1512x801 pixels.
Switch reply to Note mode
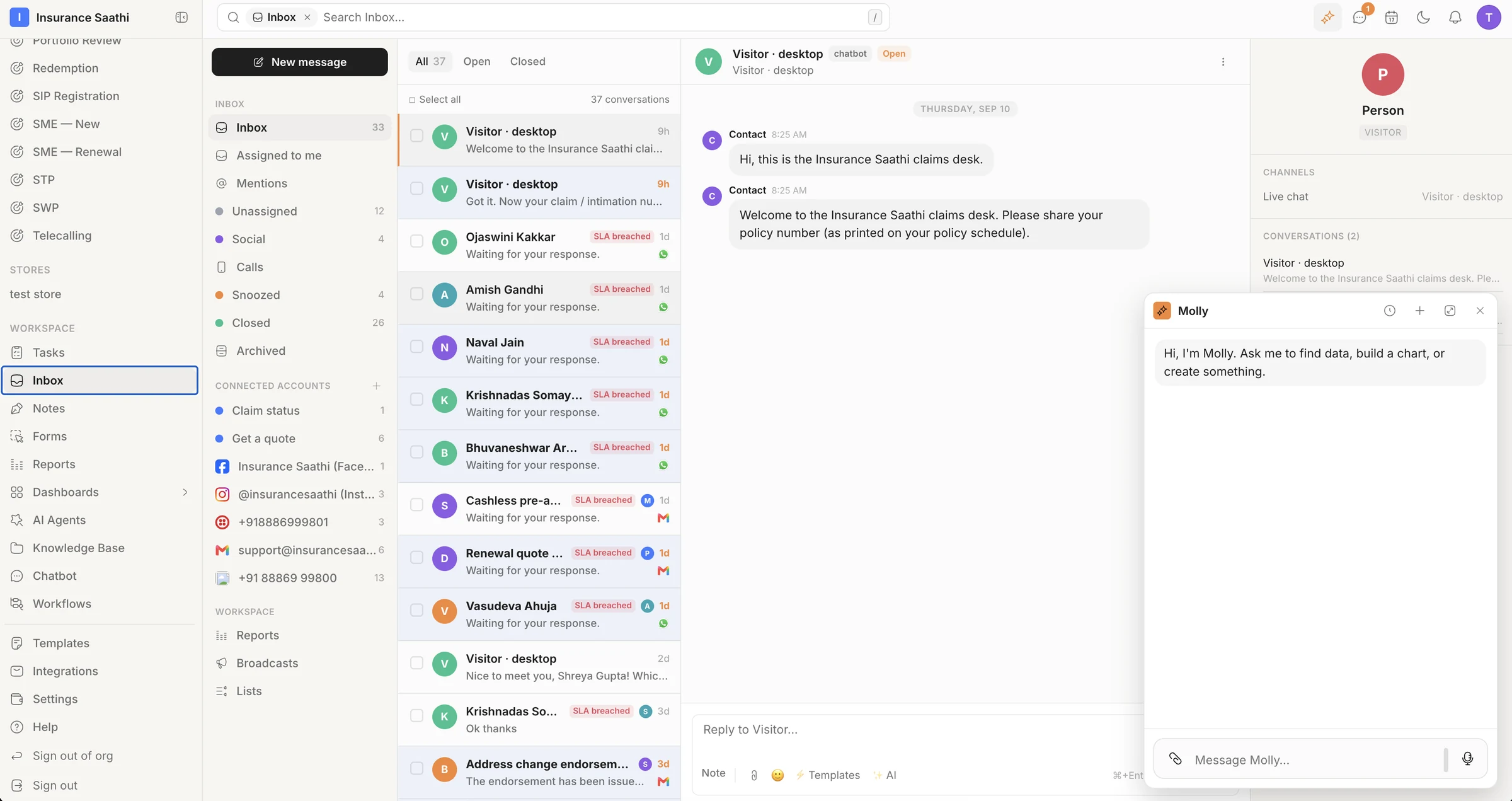pos(713,773)
